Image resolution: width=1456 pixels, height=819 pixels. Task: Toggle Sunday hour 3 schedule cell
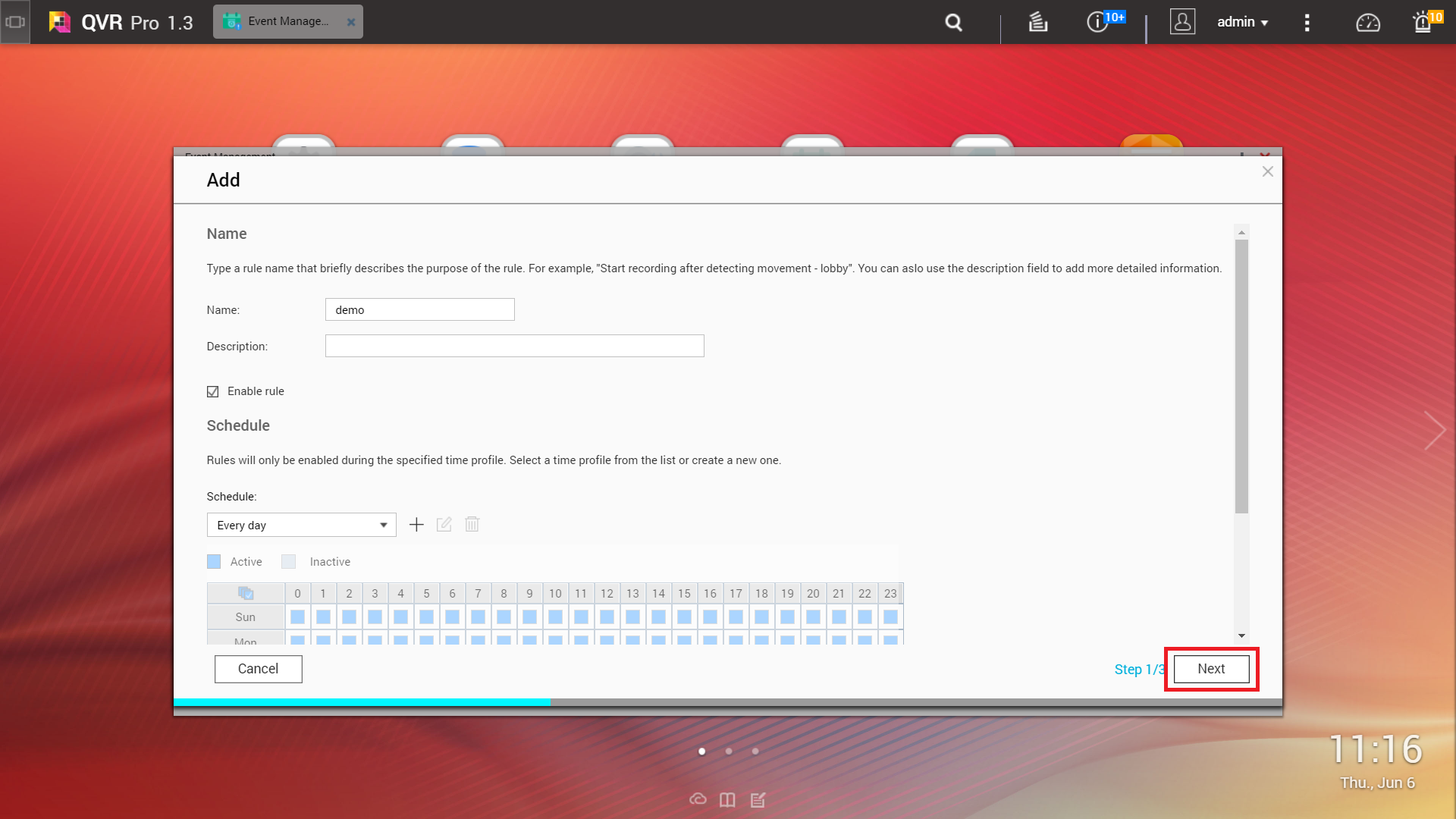[x=375, y=617]
